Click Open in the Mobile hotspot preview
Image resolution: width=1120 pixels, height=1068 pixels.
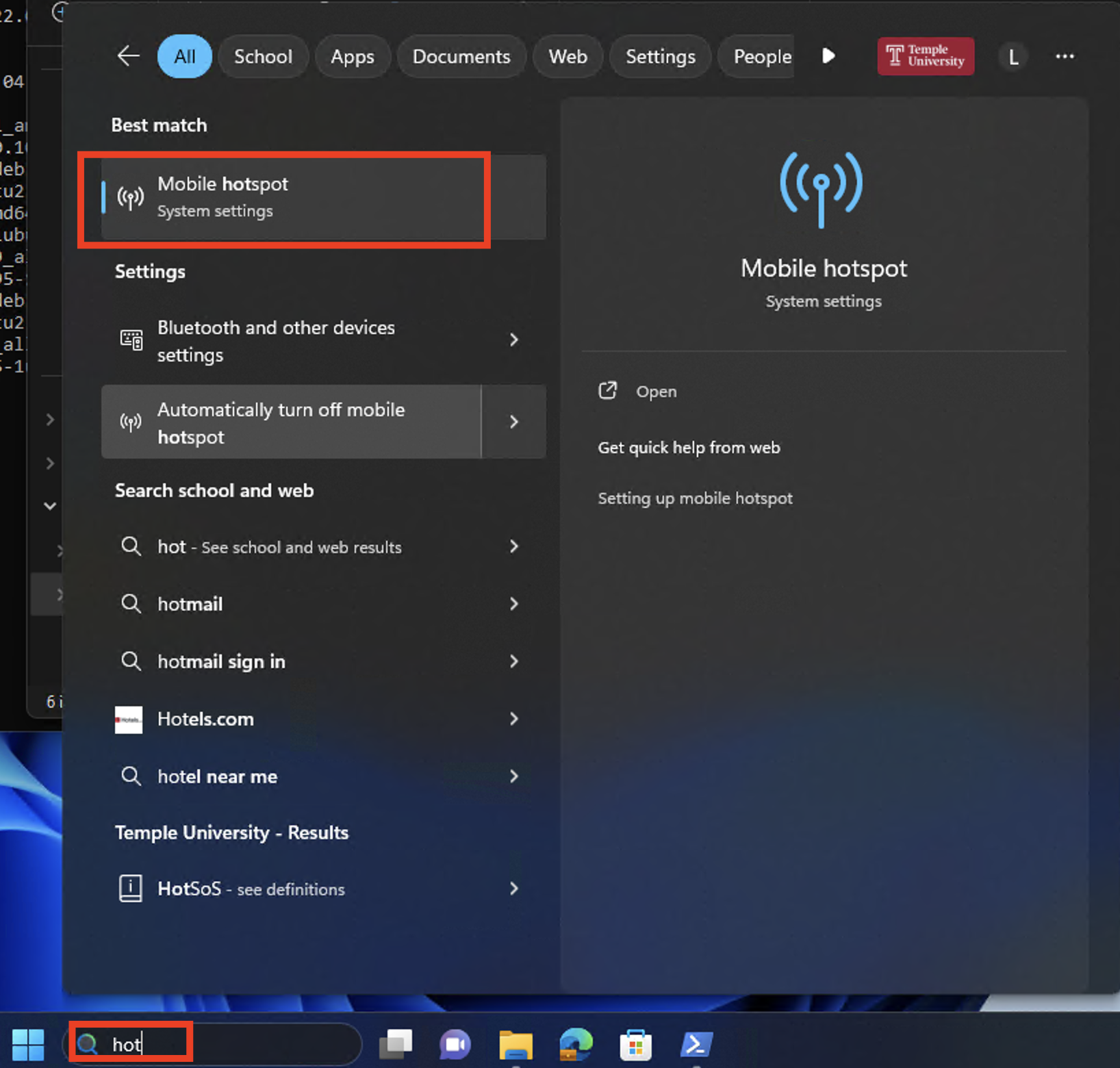click(x=655, y=392)
